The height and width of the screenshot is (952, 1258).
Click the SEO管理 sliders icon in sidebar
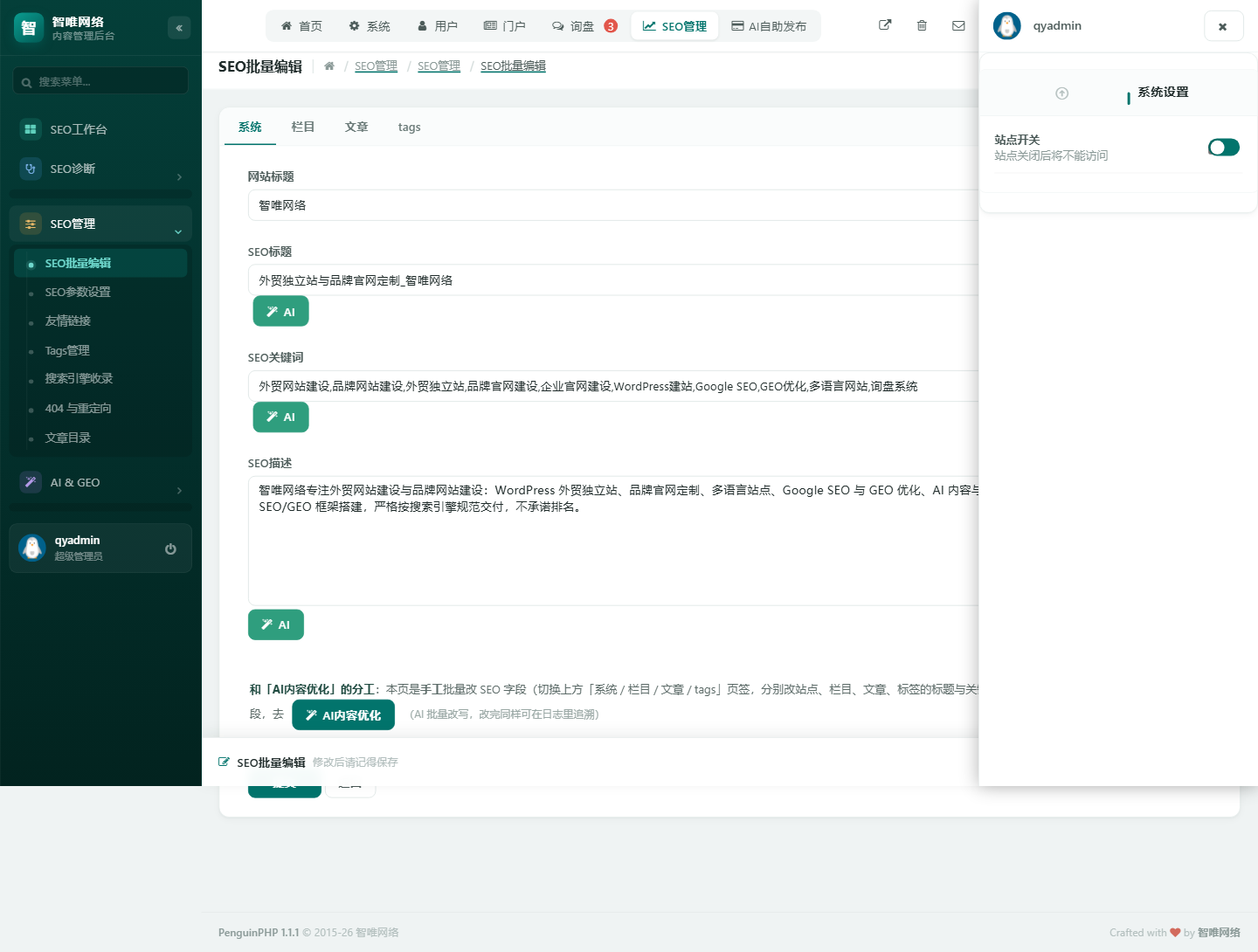[x=31, y=224]
